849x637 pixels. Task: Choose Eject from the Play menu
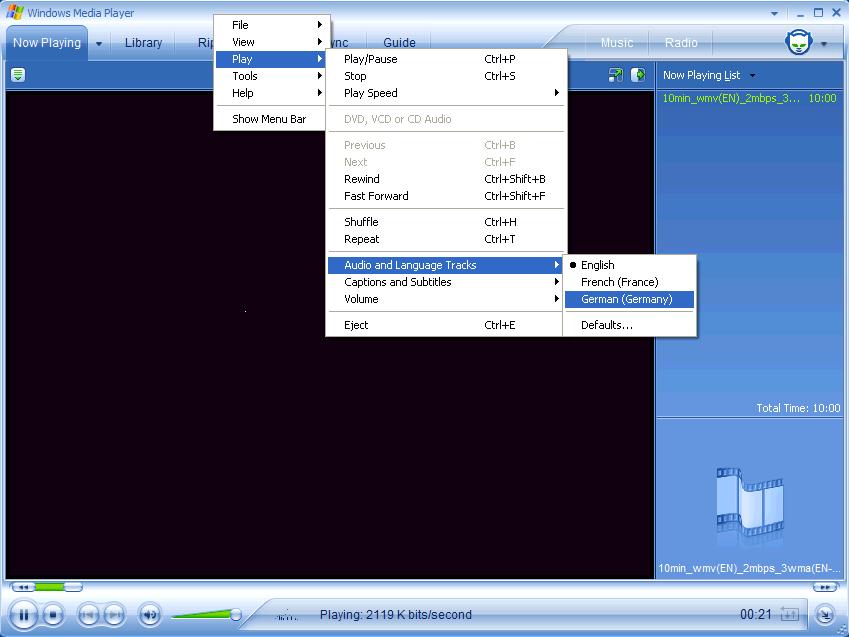(x=446, y=325)
